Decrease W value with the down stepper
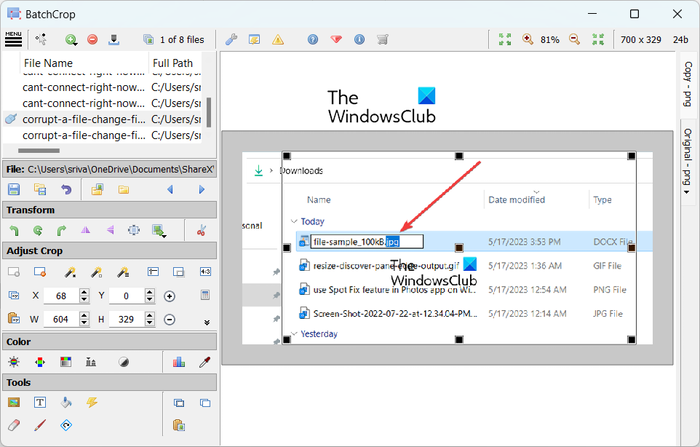700x447 pixels. 84,323
